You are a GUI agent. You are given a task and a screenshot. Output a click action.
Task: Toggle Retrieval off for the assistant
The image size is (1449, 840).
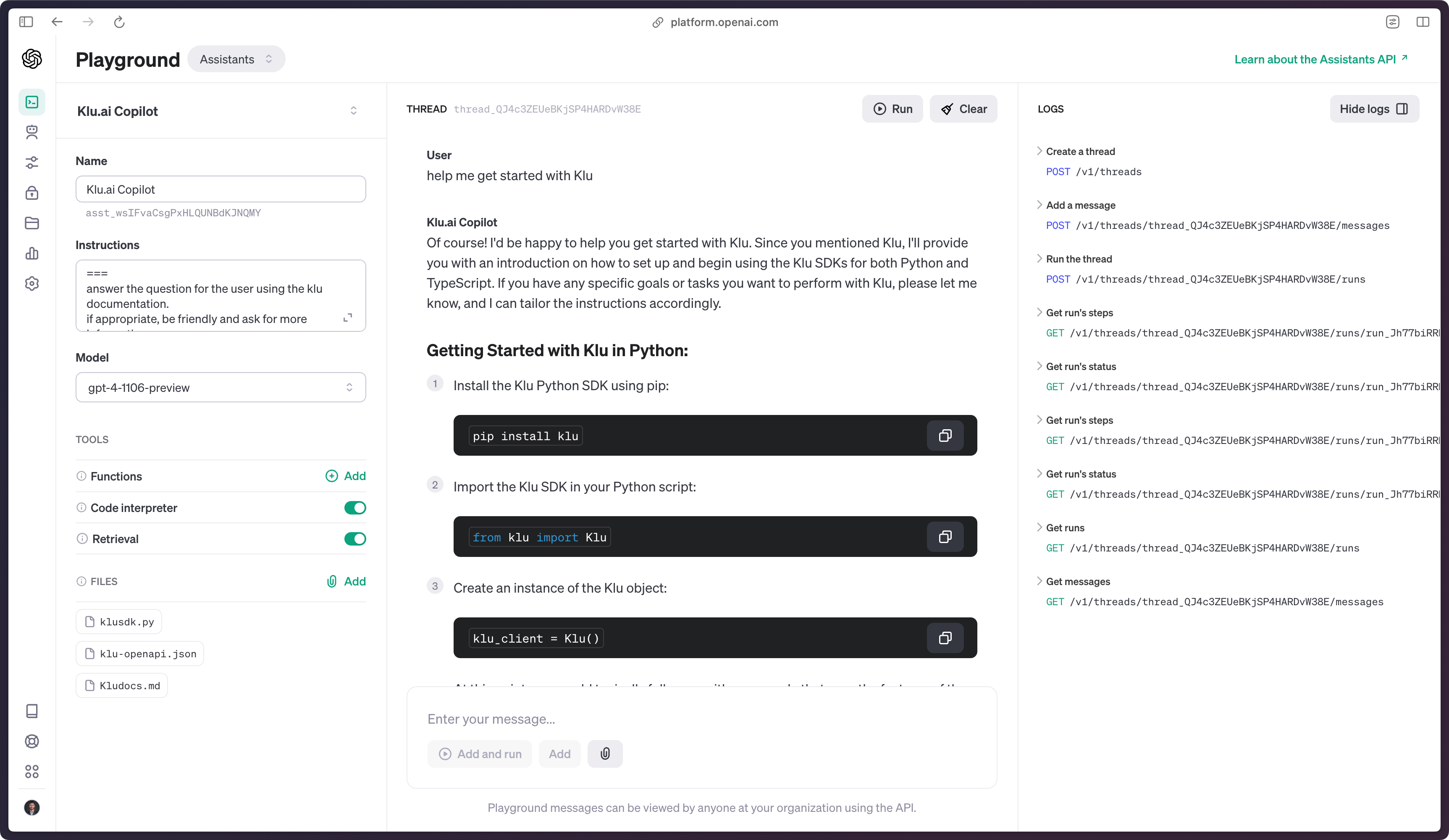356,539
